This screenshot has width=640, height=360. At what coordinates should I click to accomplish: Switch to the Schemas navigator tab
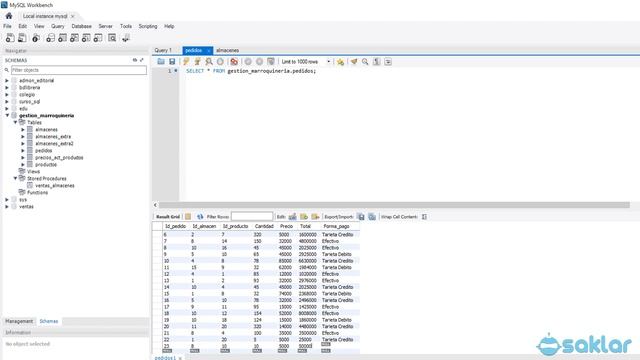click(49, 321)
